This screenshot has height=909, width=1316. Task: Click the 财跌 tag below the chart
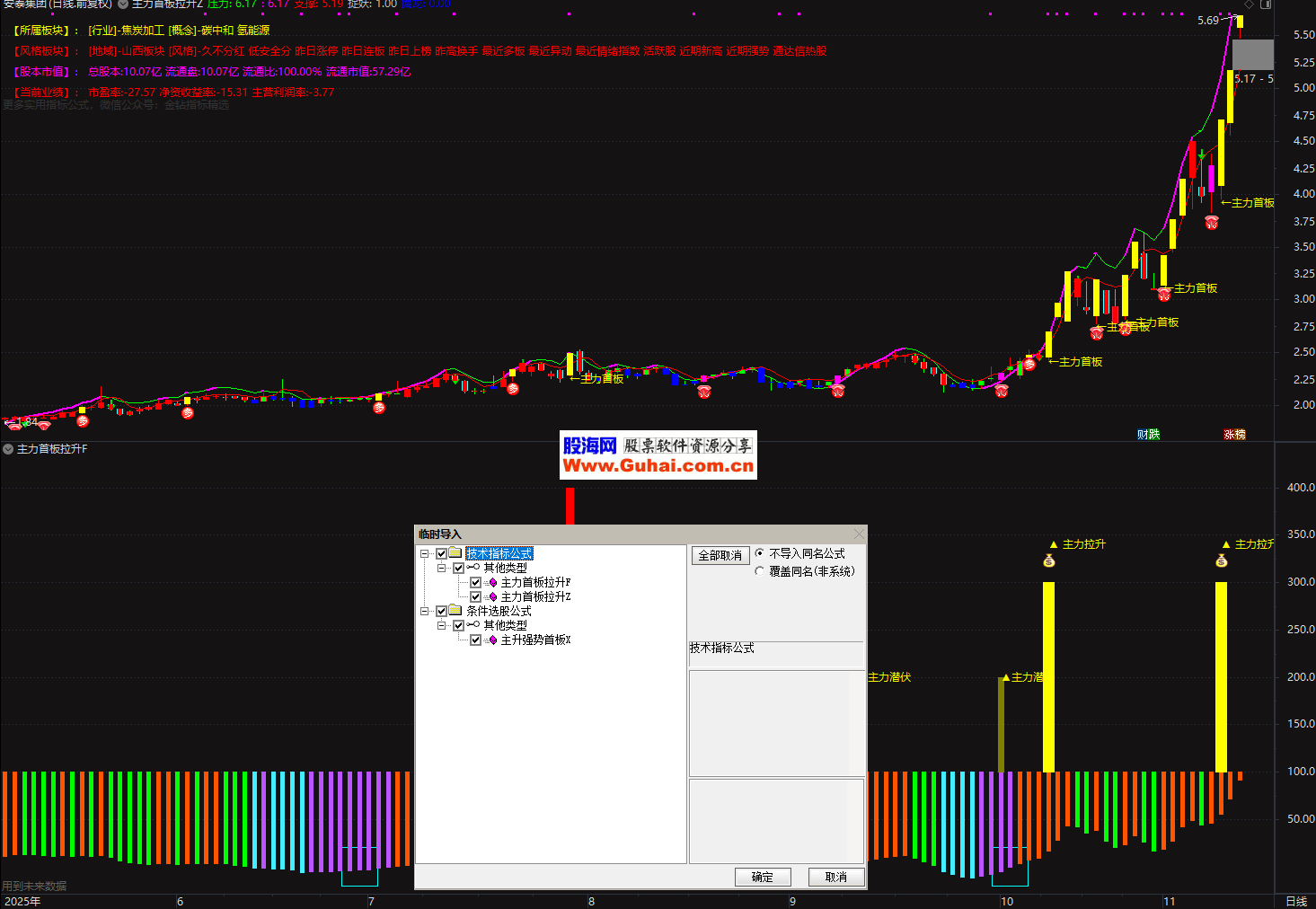point(1148,435)
